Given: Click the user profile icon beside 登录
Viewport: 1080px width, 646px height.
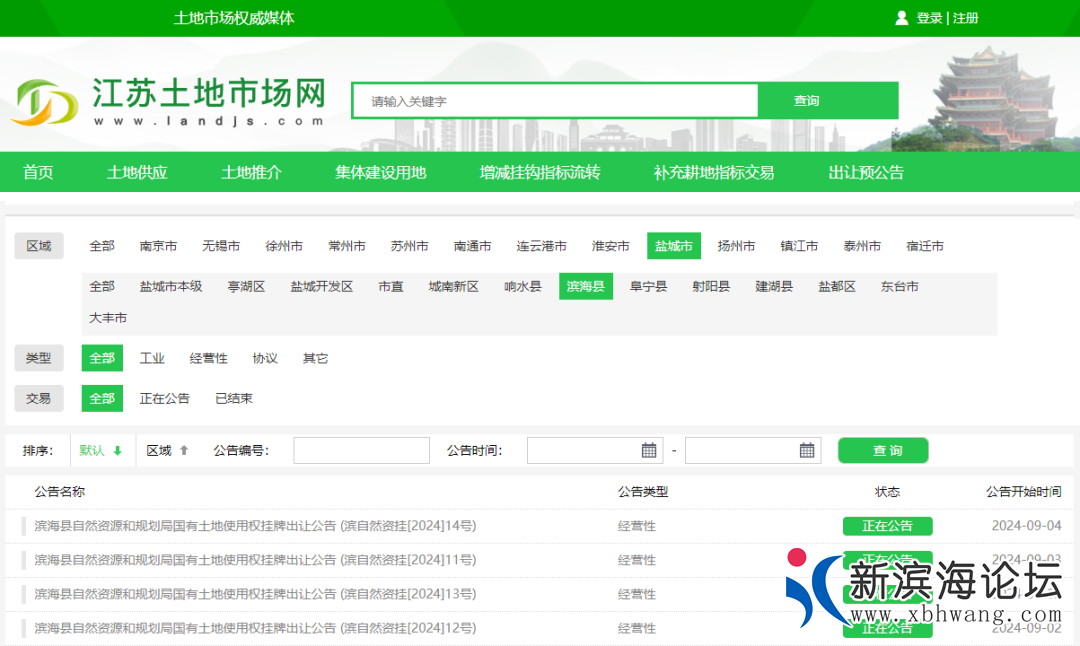Looking at the screenshot, I should [901, 18].
